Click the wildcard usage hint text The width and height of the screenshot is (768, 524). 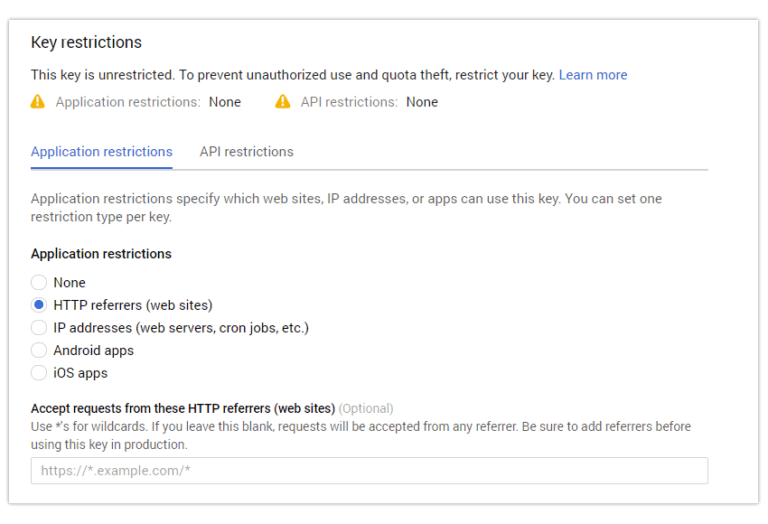pos(360,435)
